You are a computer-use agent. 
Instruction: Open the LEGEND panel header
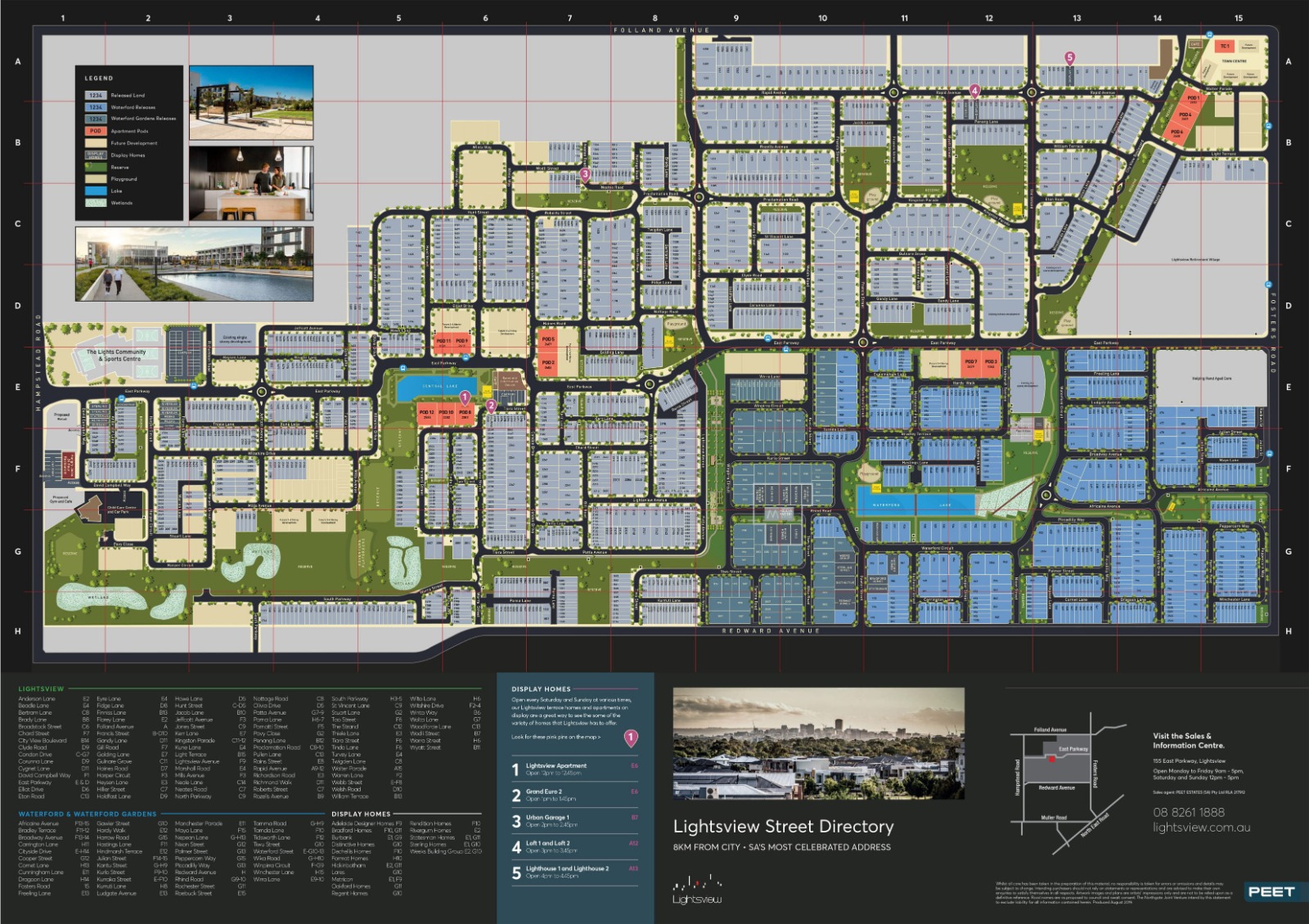[x=99, y=78]
